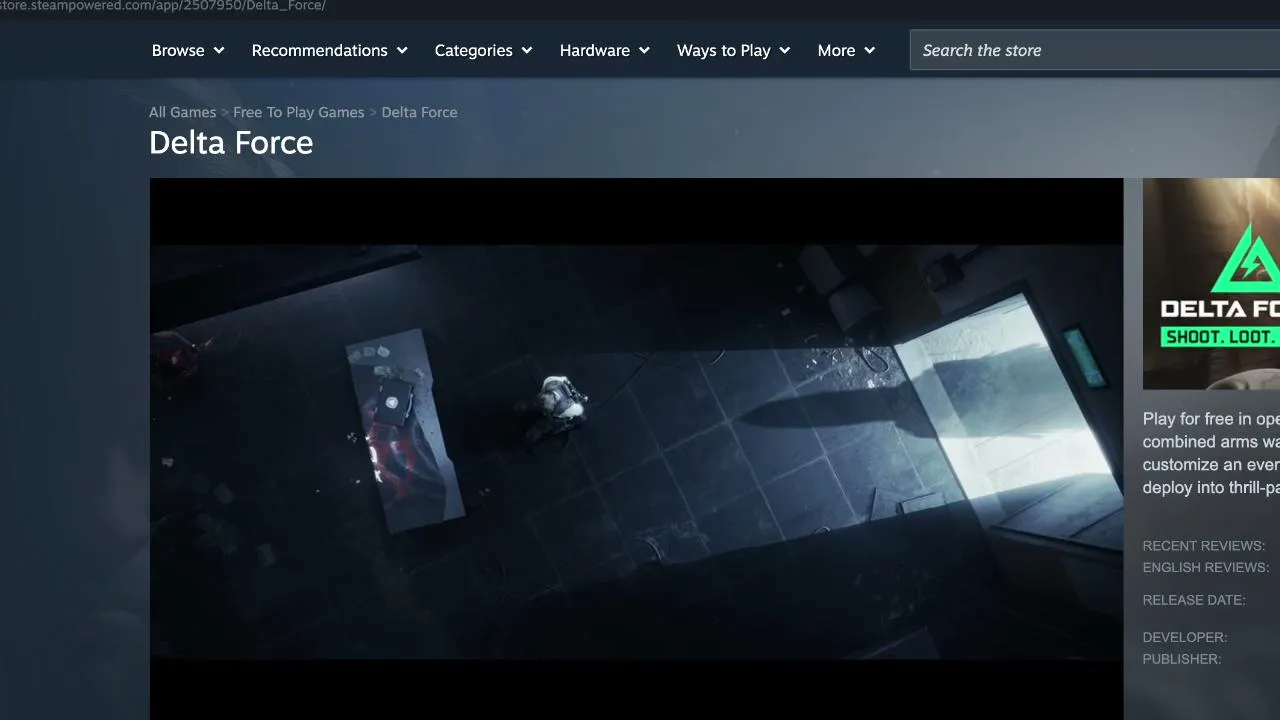Image resolution: width=1280 pixels, height=720 pixels.
Task: Click the 'DEVELOPER:' label
Action: pyautogui.click(x=1185, y=637)
